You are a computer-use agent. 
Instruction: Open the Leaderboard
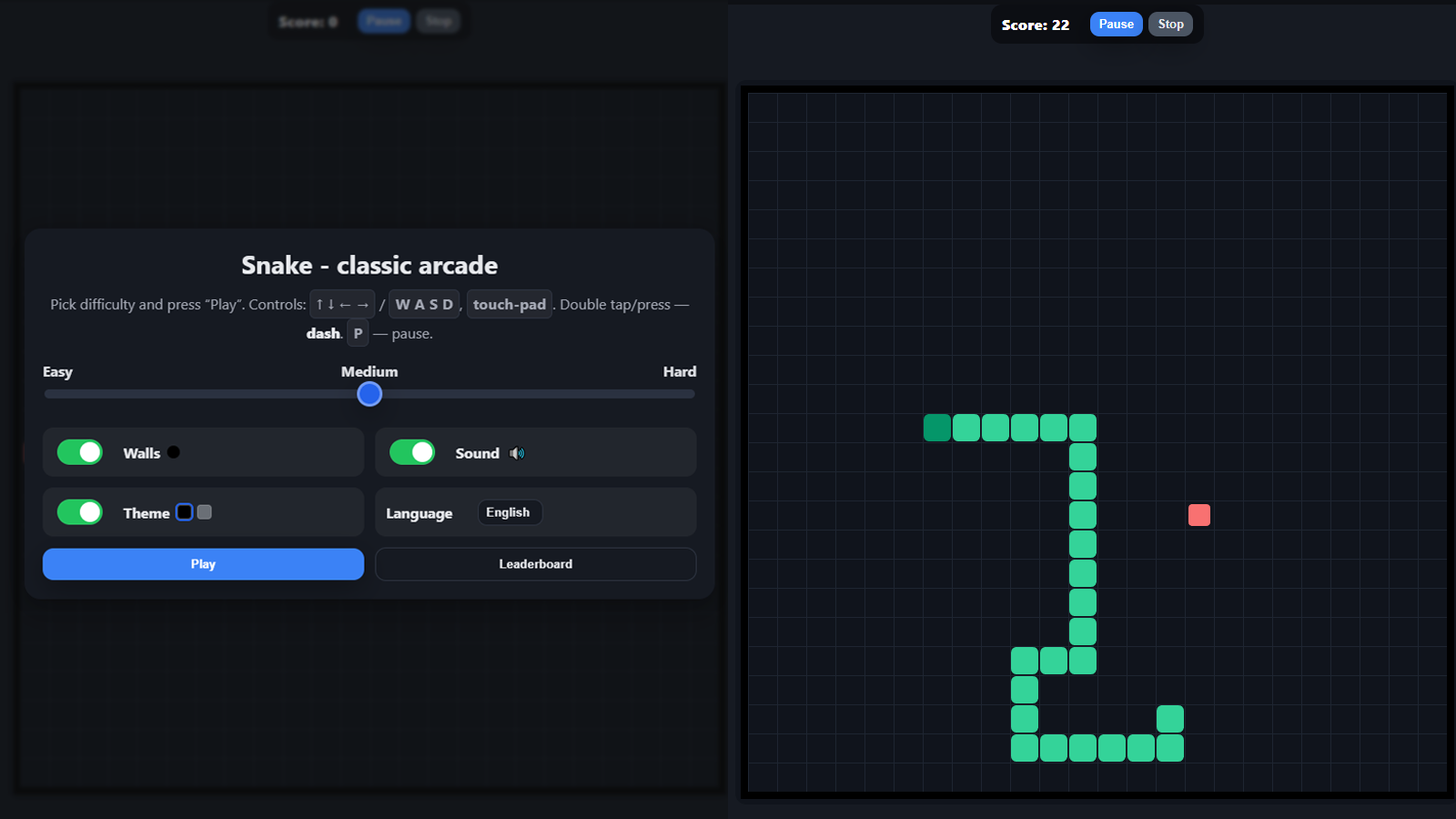coord(535,563)
